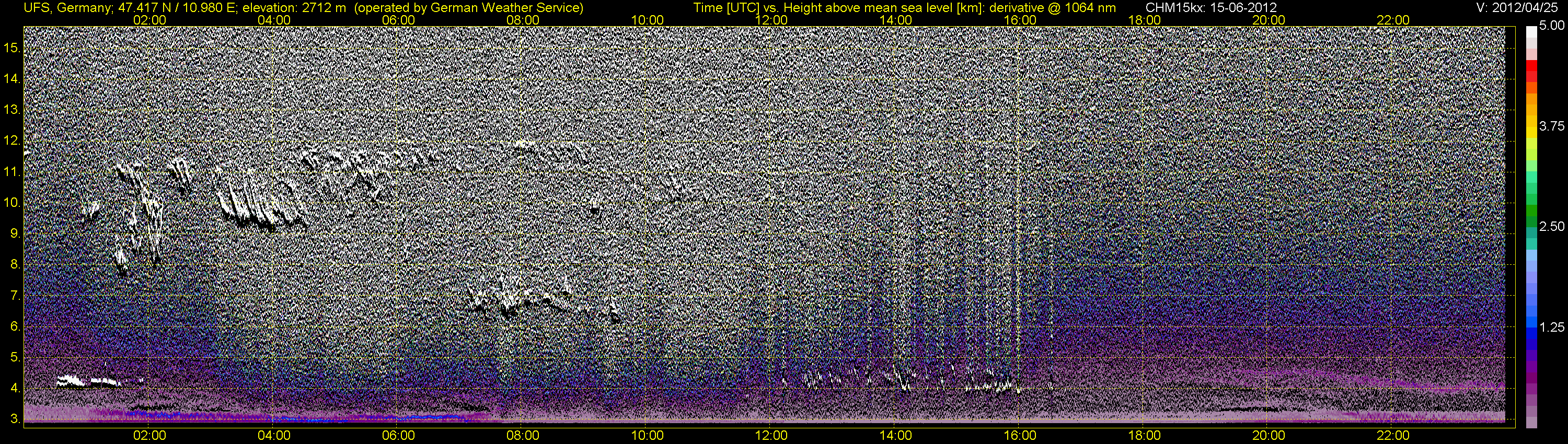Click the '12:00' label on the upper time axis
This screenshot has height=444, width=1568.
(x=771, y=20)
